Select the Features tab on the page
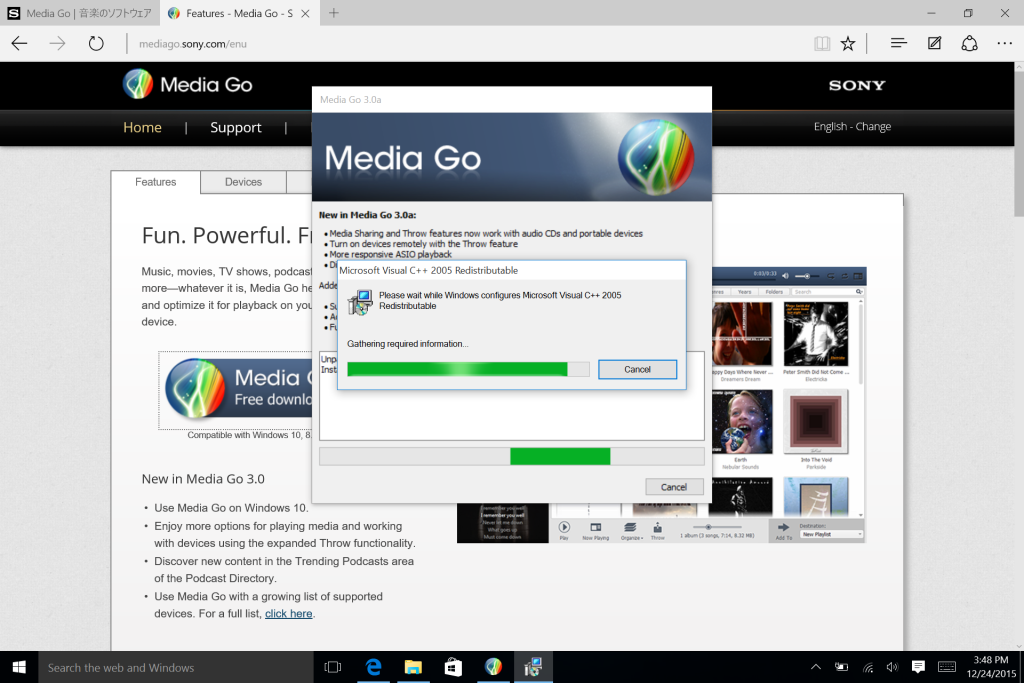The image size is (1024, 683). 155,182
